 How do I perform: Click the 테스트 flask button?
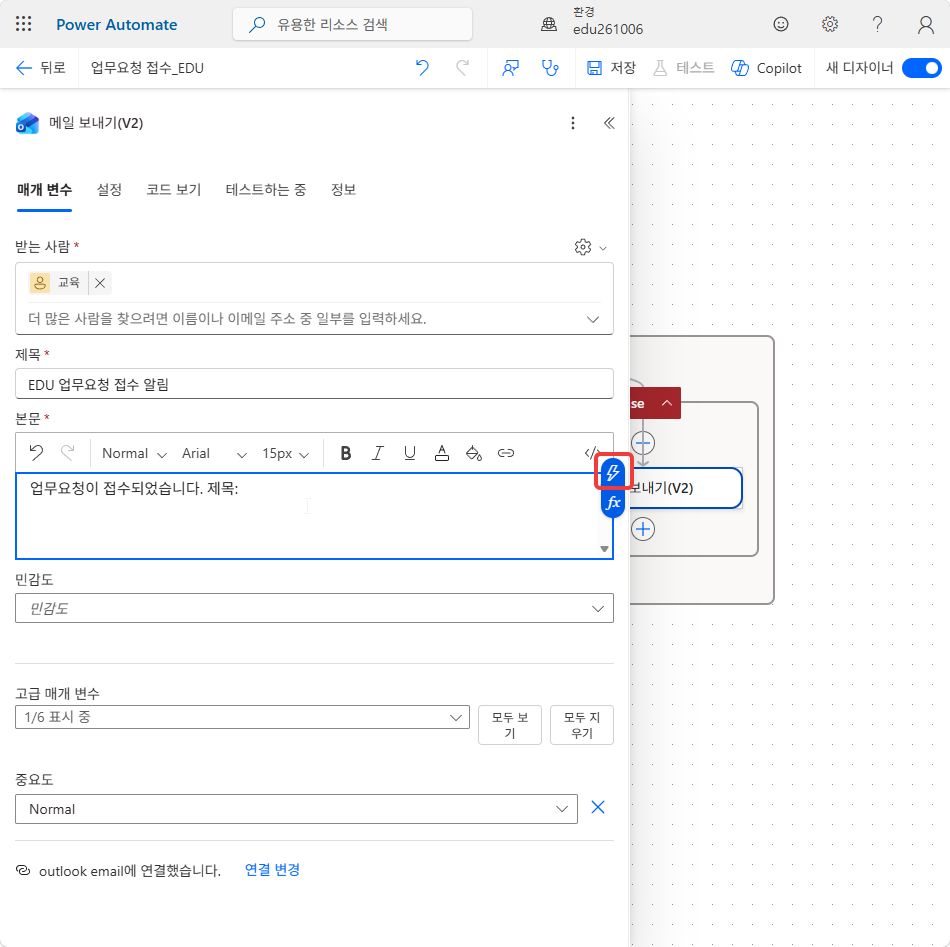point(683,68)
